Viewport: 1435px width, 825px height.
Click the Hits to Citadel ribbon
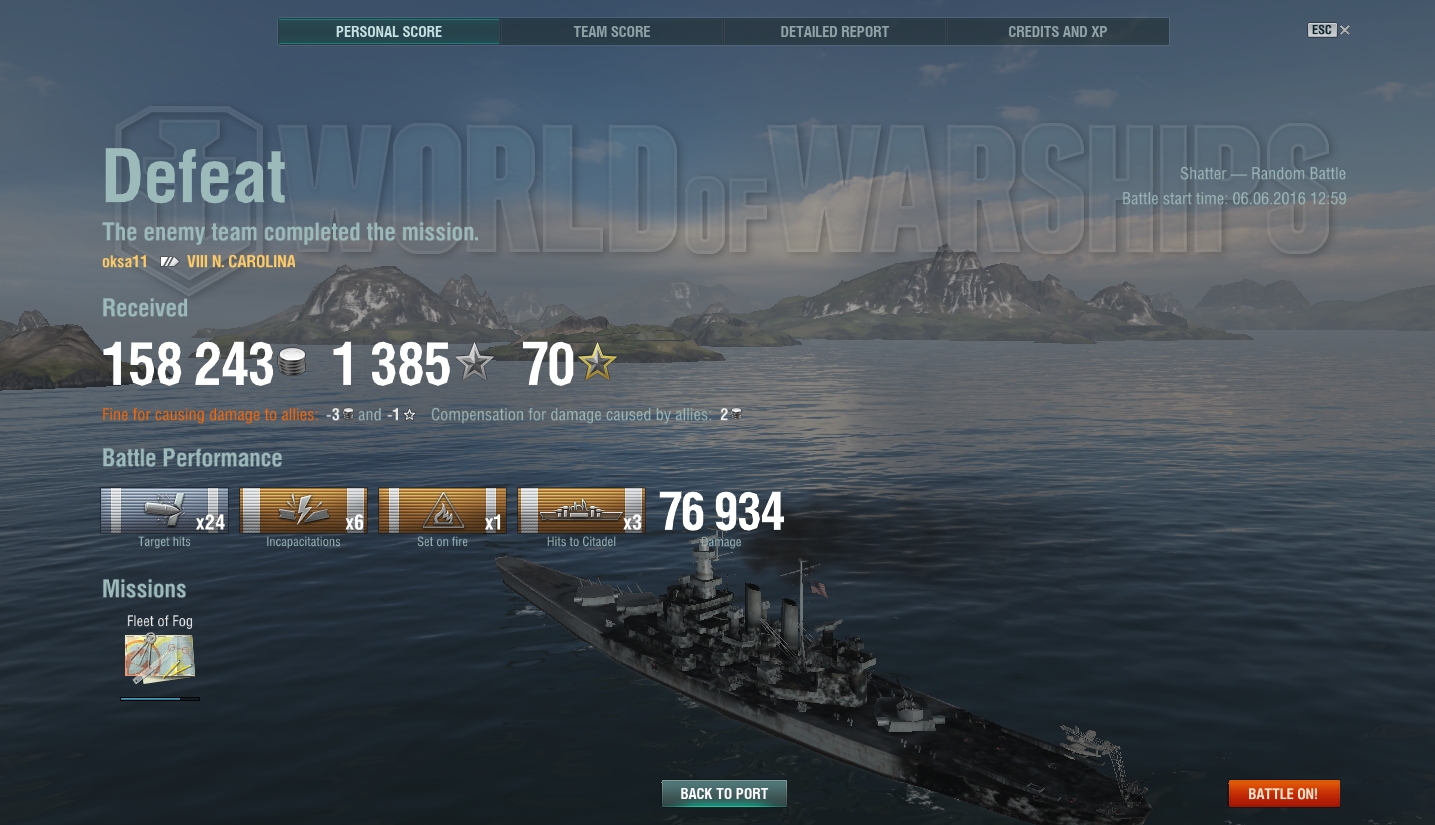point(581,511)
